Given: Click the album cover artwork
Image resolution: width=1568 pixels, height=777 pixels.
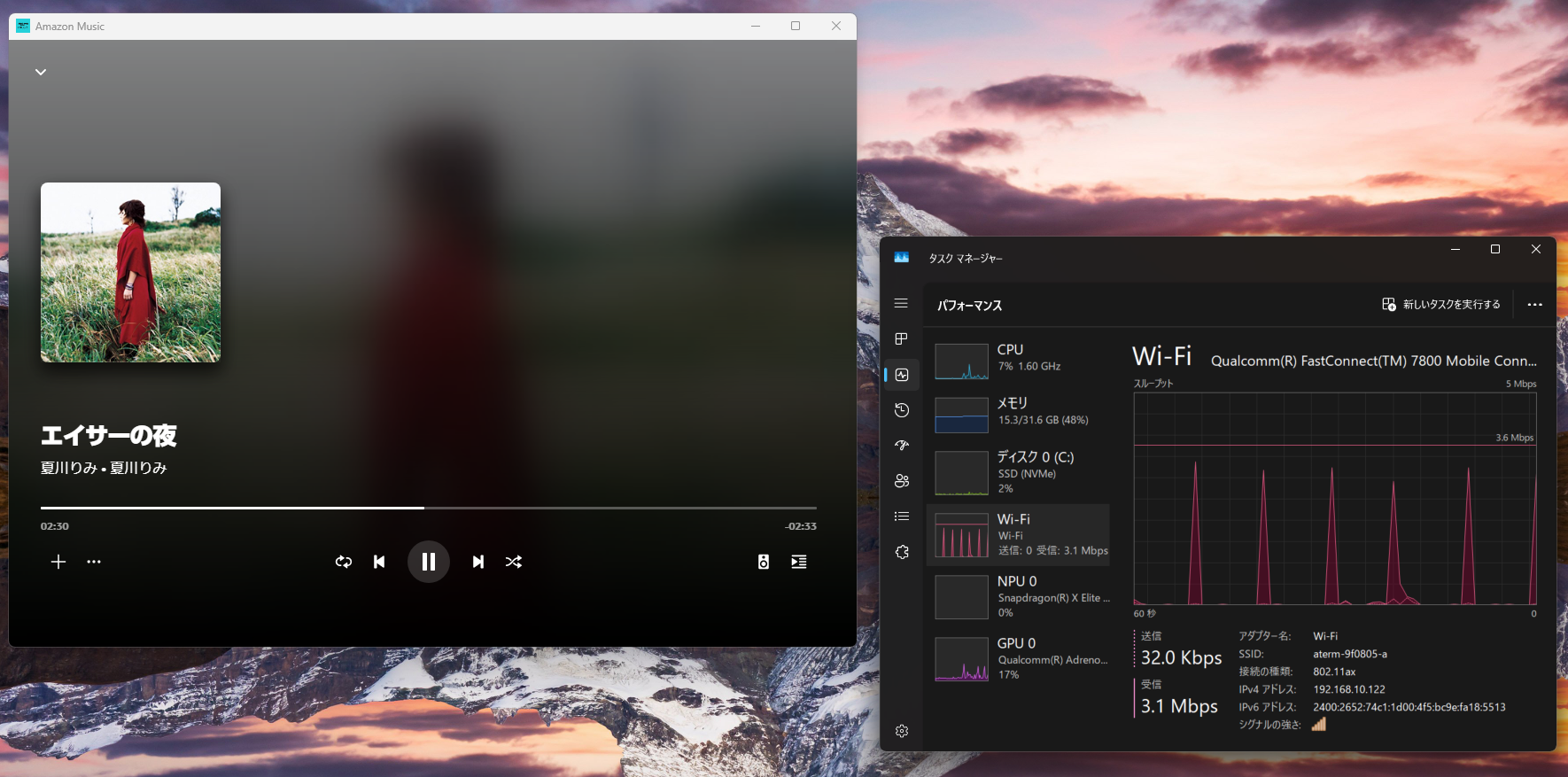Looking at the screenshot, I should 130,272.
